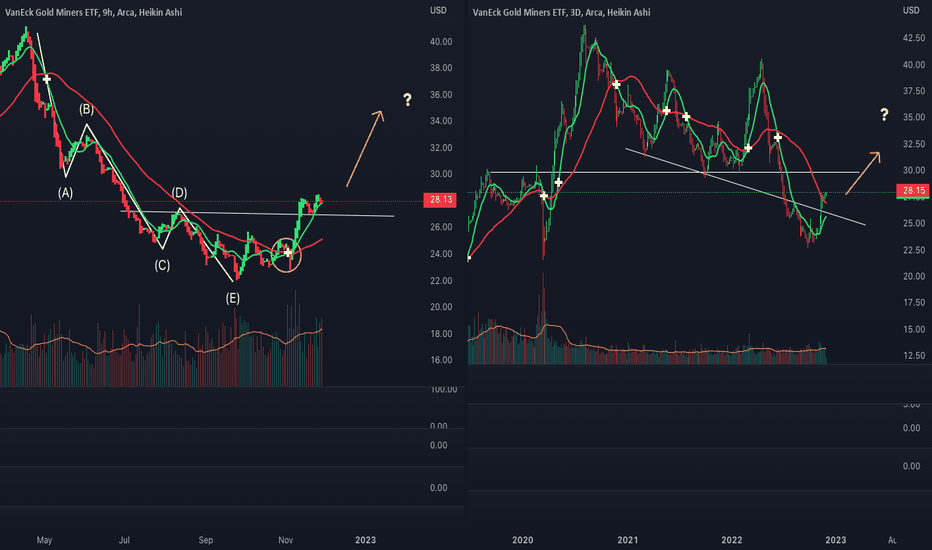Viewport: 932px width, 550px height.
Task: Click the 2023 label on the 9h chart time axis
Action: 366,540
